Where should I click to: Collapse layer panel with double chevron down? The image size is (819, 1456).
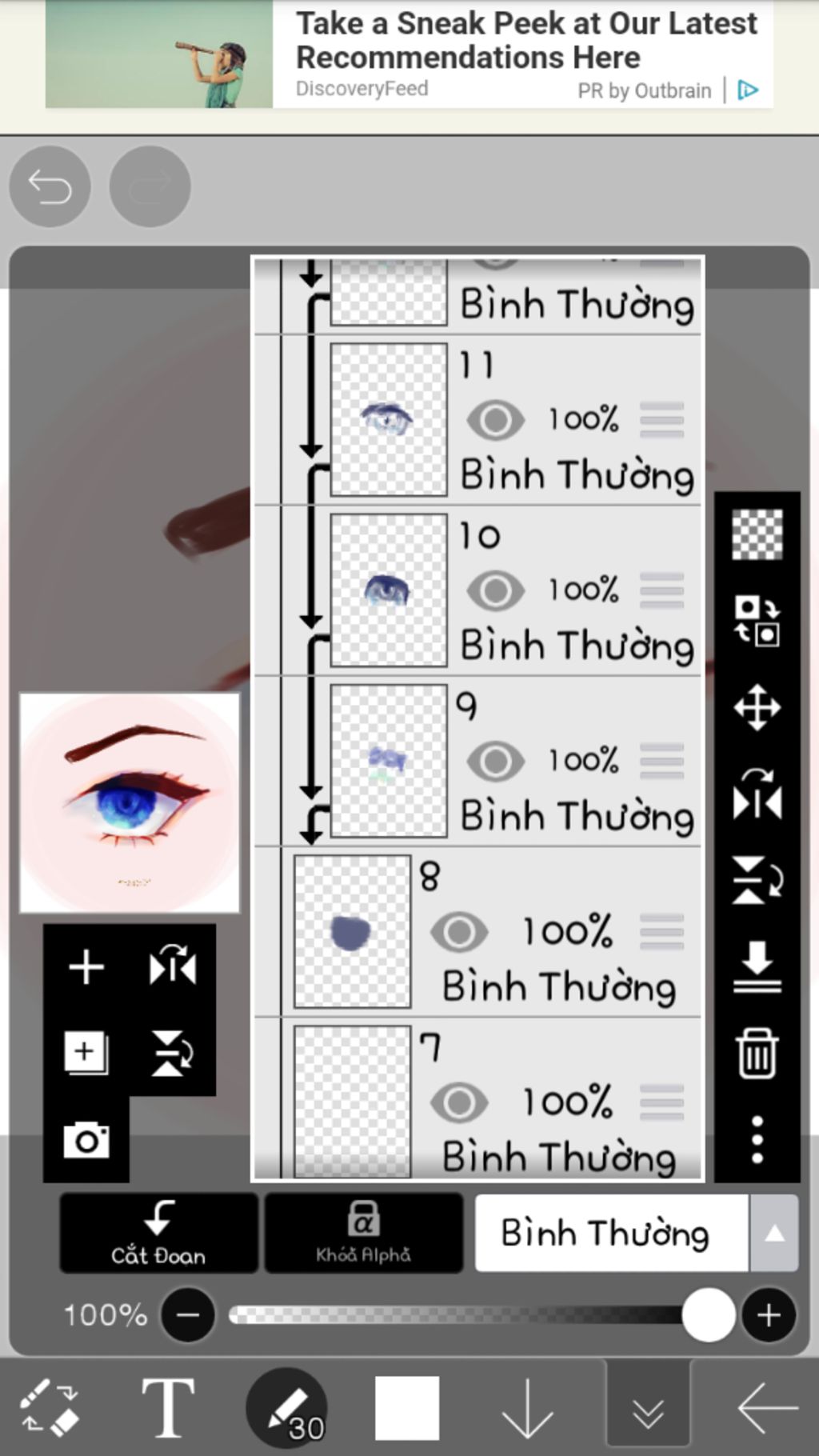(648, 1408)
